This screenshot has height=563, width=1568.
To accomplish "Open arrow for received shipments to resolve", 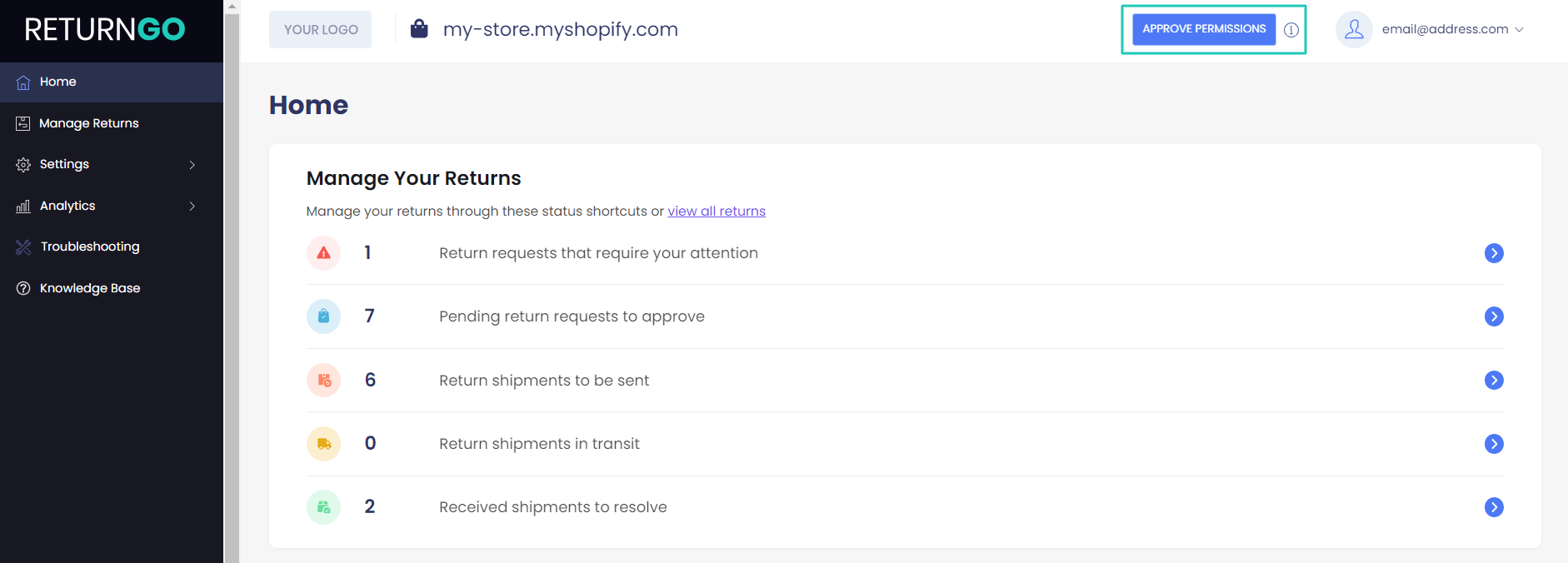I will coord(1494,507).
